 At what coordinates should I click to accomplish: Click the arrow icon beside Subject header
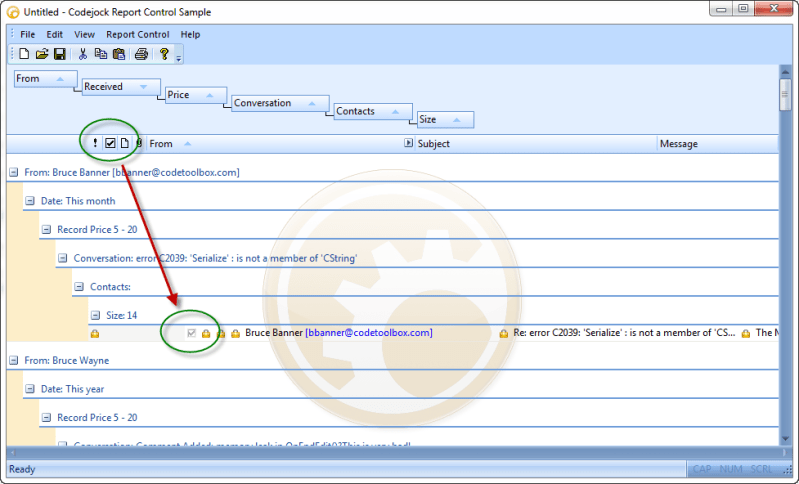click(408, 143)
